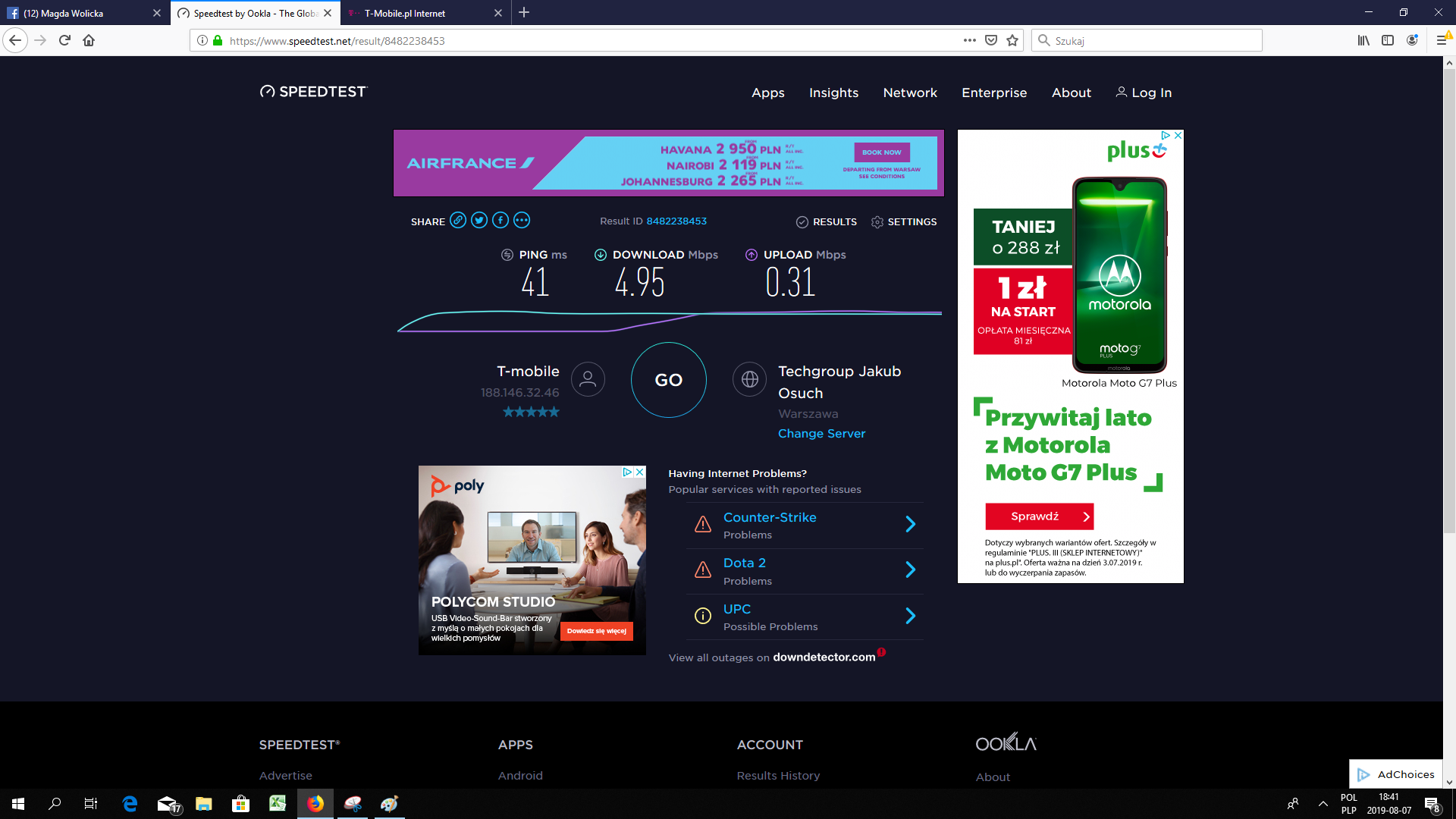Open the Apps menu
Screen dimensions: 1456x819
[768, 93]
